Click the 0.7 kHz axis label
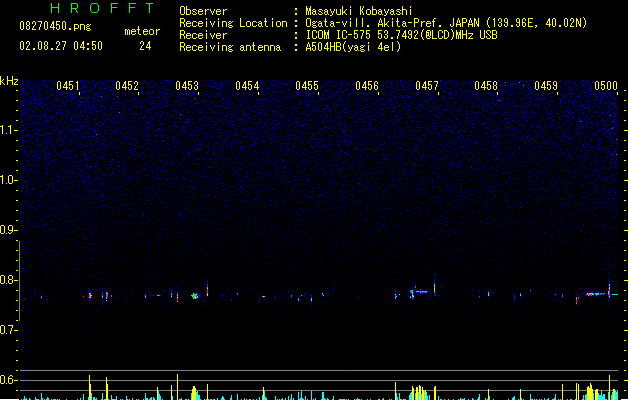Image resolution: width=629 pixels, height=400 pixels. click(9, 330)
